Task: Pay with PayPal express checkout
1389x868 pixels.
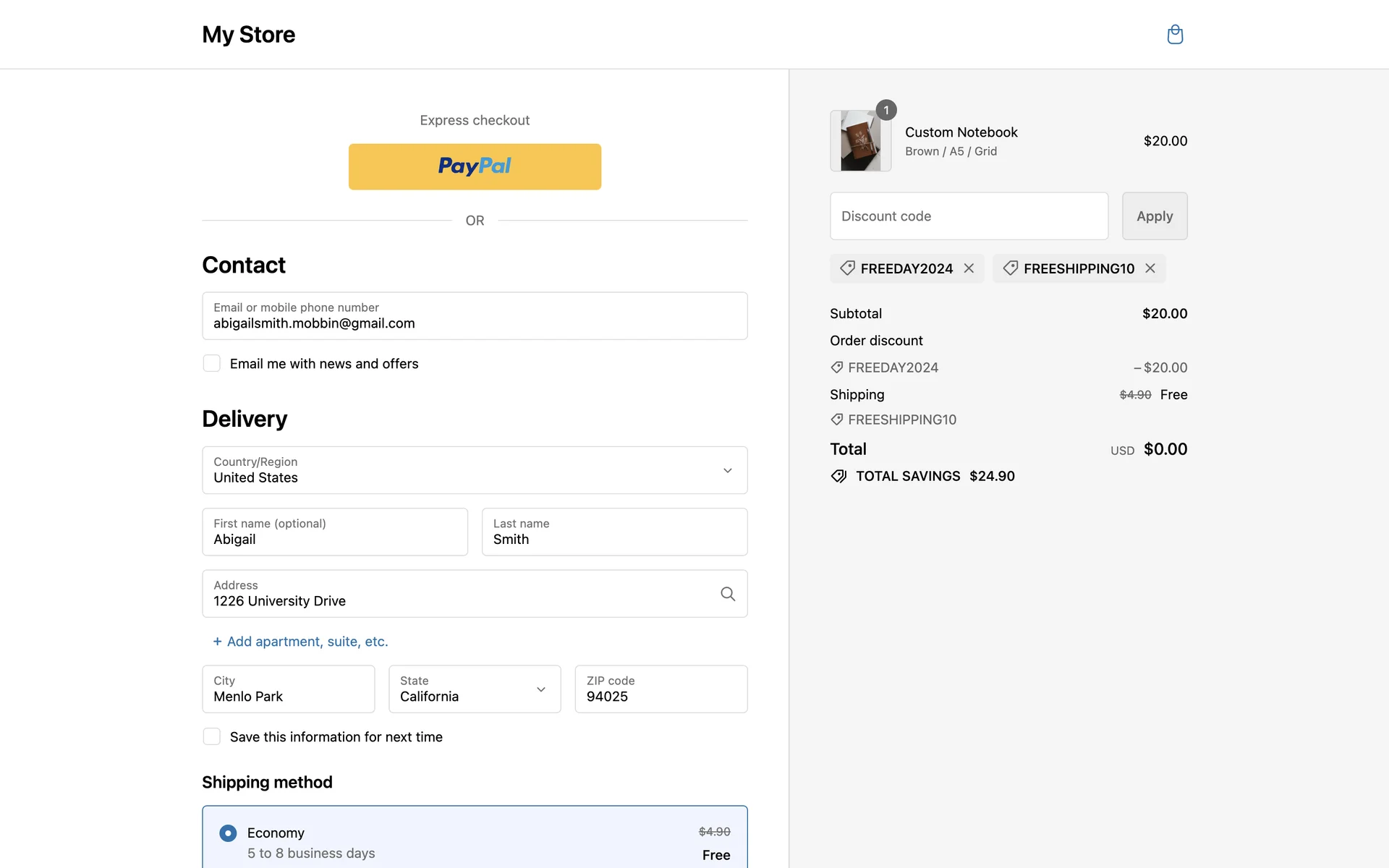Action: pyautogui.click(x=475, y=166)
